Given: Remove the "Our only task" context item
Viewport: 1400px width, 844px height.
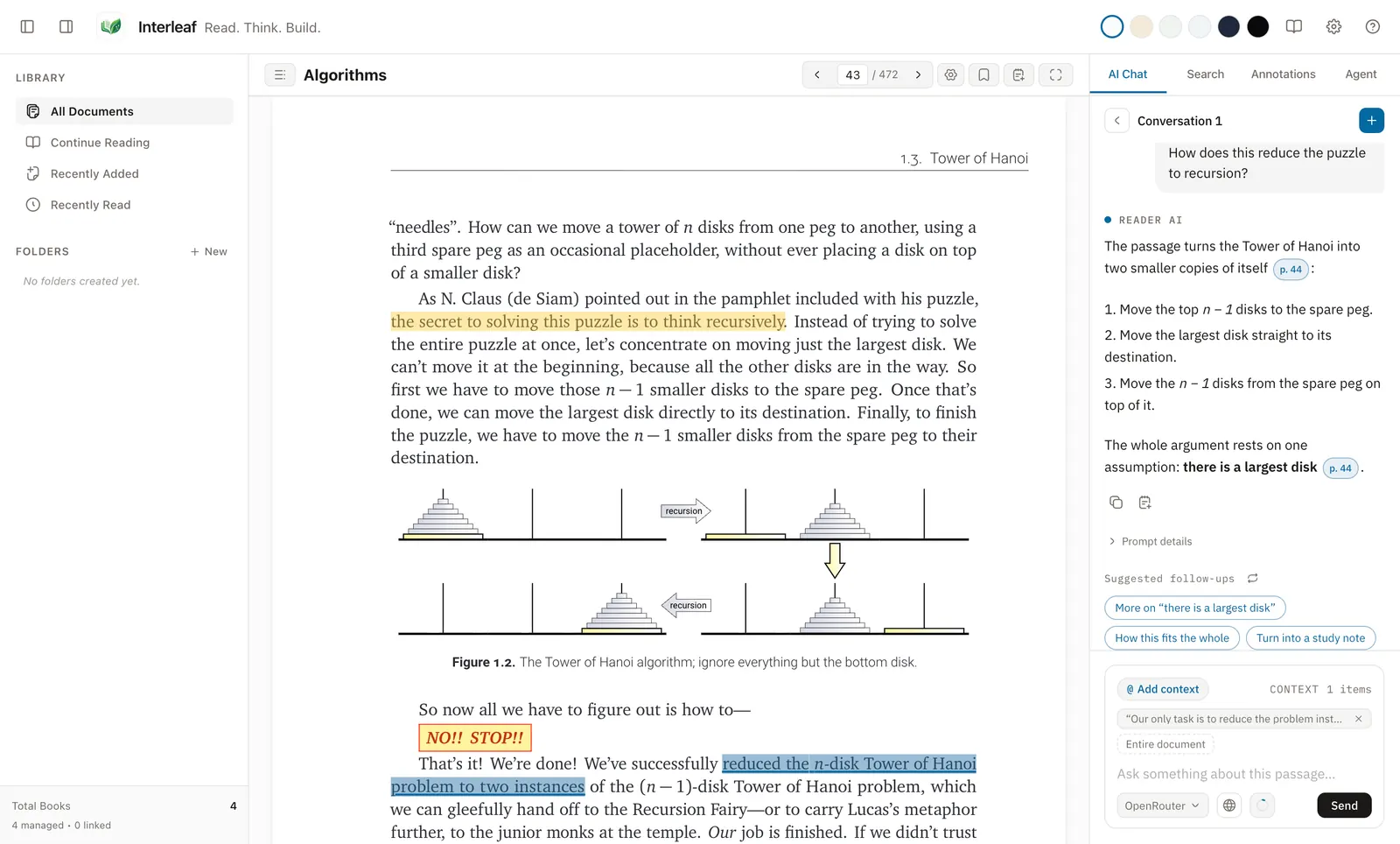Looking at the screenshot, I should click(1358, 720).
